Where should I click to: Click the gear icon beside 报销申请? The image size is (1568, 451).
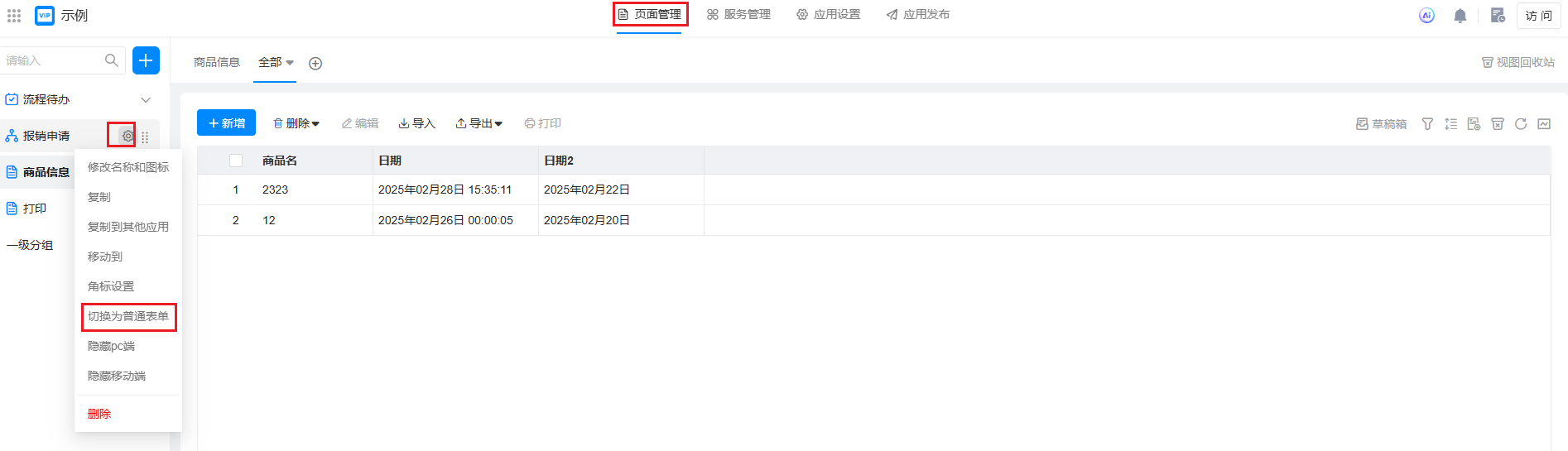tap(127, 136)
